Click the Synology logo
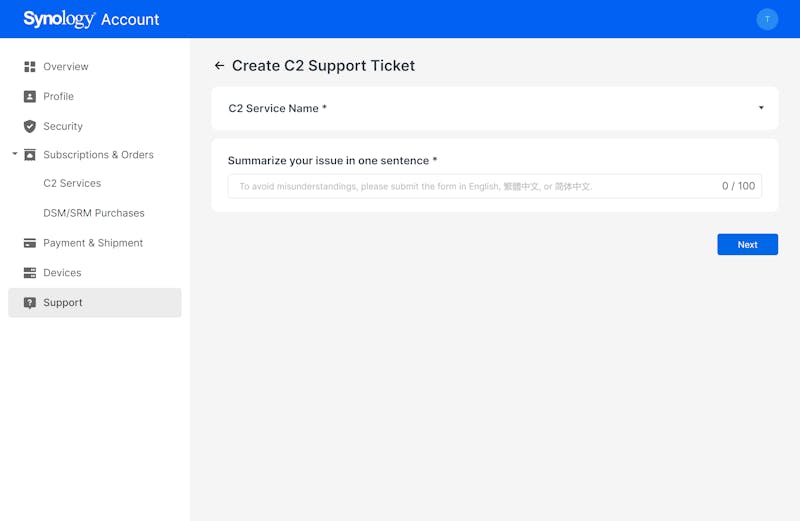Viewport: 800px width, 521px height. coord(59,19)
